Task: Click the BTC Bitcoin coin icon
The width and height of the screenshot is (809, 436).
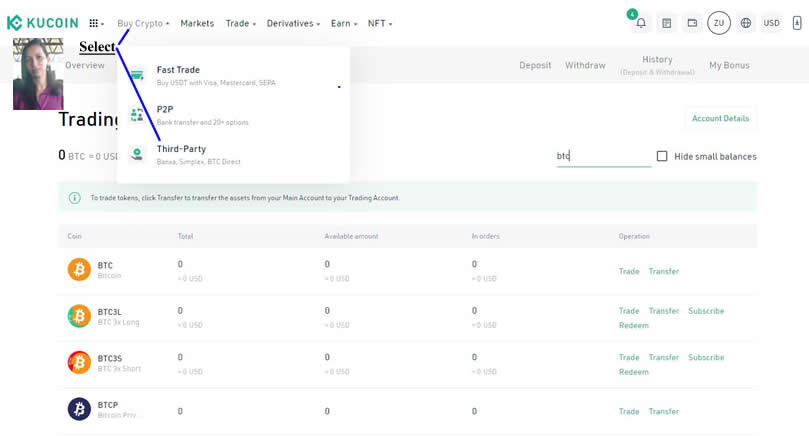Action: (x=79, y=269)
